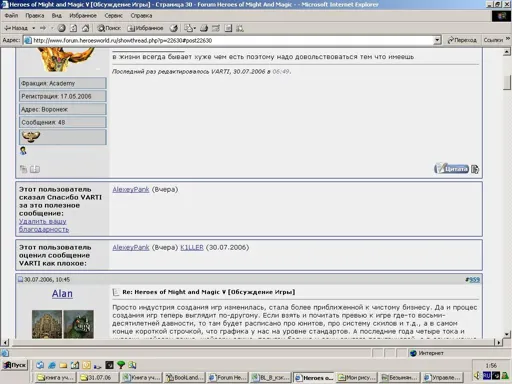Go back with the Назад button
This screenshot has width=512, height=384.
(x=16, y=28)
